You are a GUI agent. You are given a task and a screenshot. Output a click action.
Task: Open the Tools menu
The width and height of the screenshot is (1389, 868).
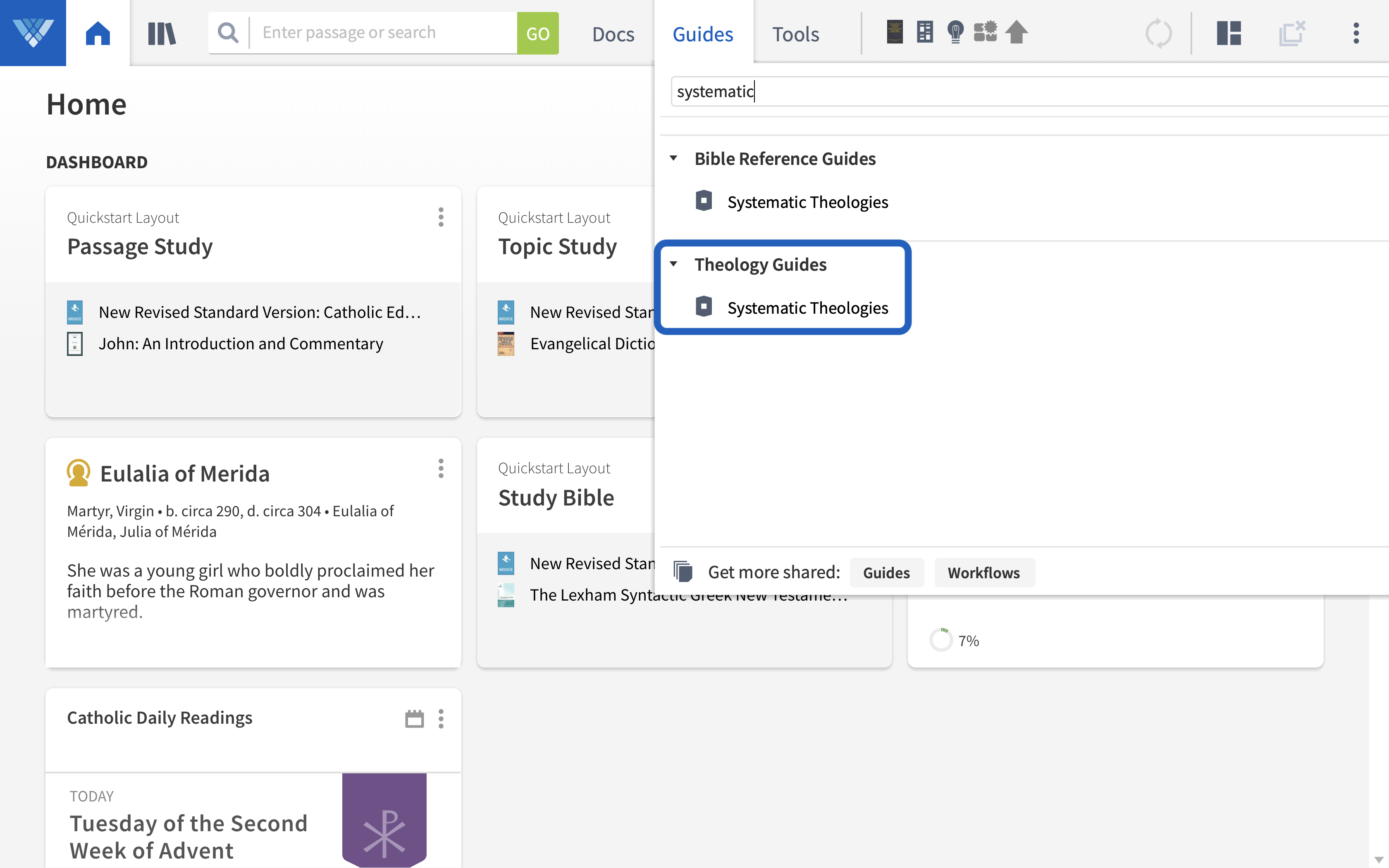pyautogui.click(x=795, y=34)
